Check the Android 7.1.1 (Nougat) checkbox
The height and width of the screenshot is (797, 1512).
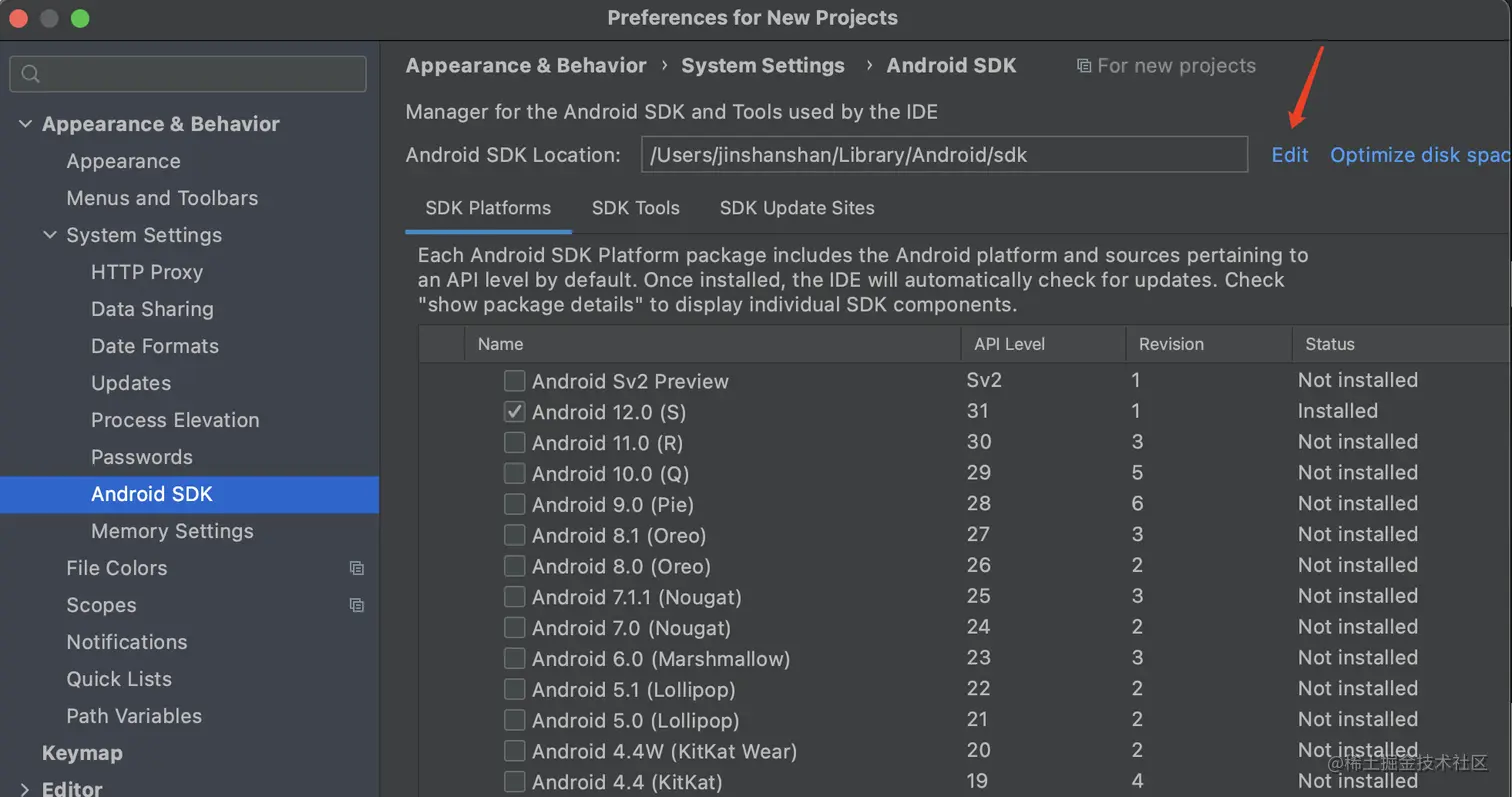click(x=514, y=597)
